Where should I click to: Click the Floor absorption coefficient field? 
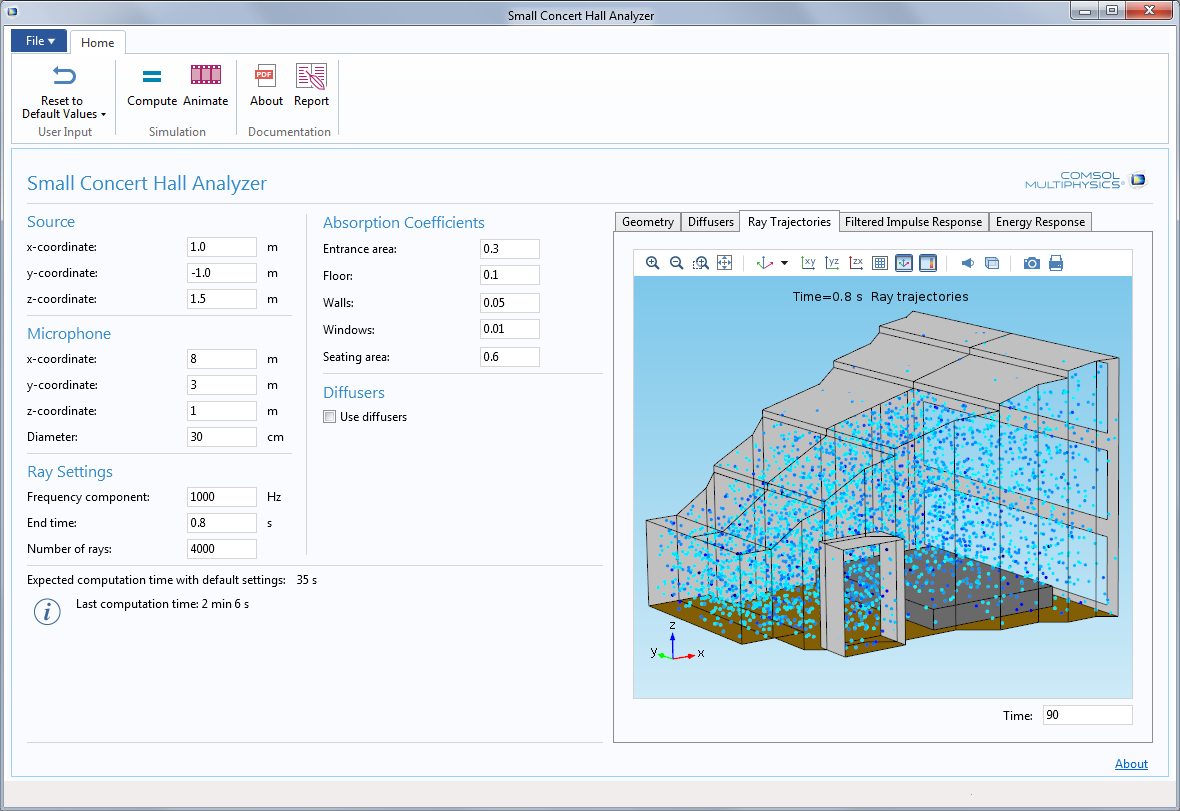tap(509, 275)
